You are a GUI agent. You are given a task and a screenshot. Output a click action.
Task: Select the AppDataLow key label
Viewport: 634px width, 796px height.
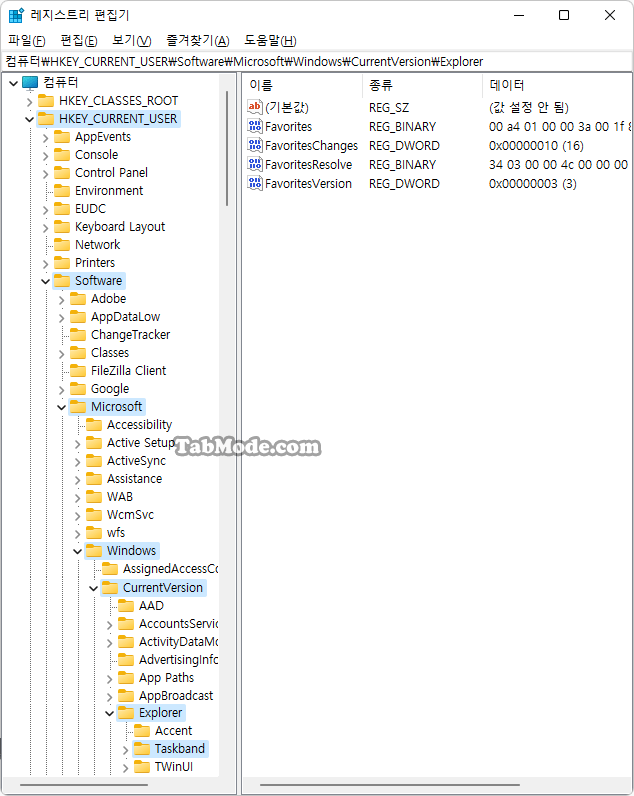click(x=125, y=317)
